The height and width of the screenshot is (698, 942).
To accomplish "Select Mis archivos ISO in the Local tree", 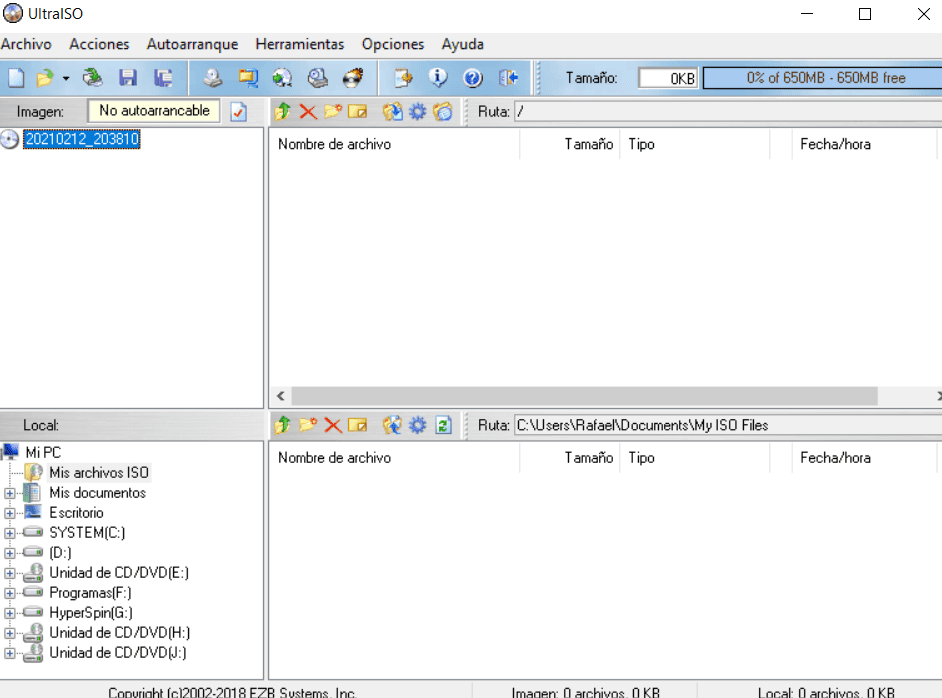I will tap(99, 473).
